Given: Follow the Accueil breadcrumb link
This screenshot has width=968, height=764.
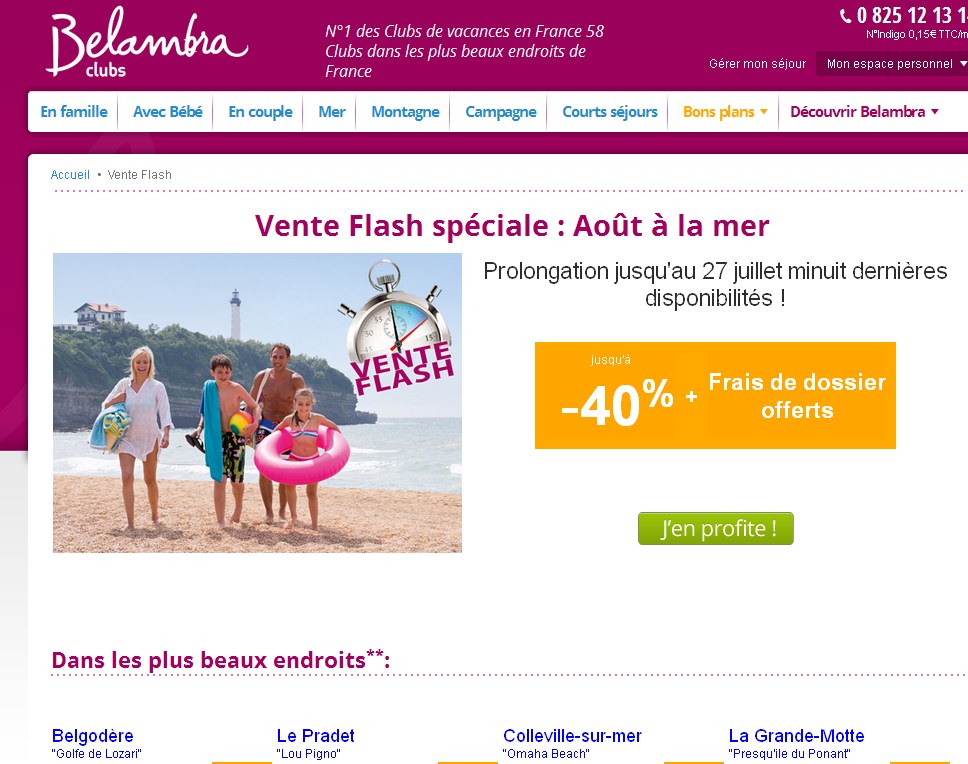Looking at the screenshot, I should pyautogui.click(x=70, y=175).
